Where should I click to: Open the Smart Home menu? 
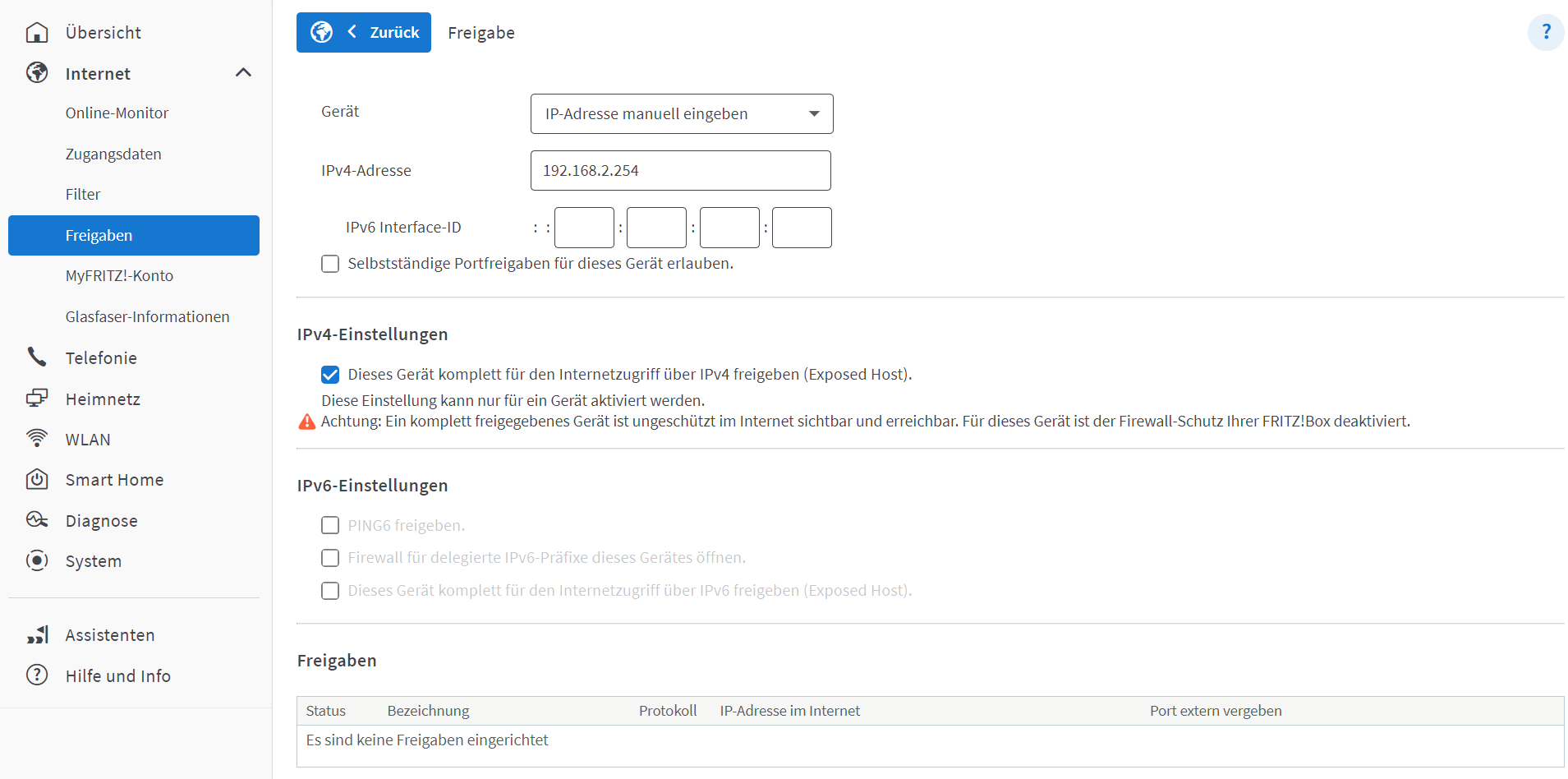click(x=114, y=479)
